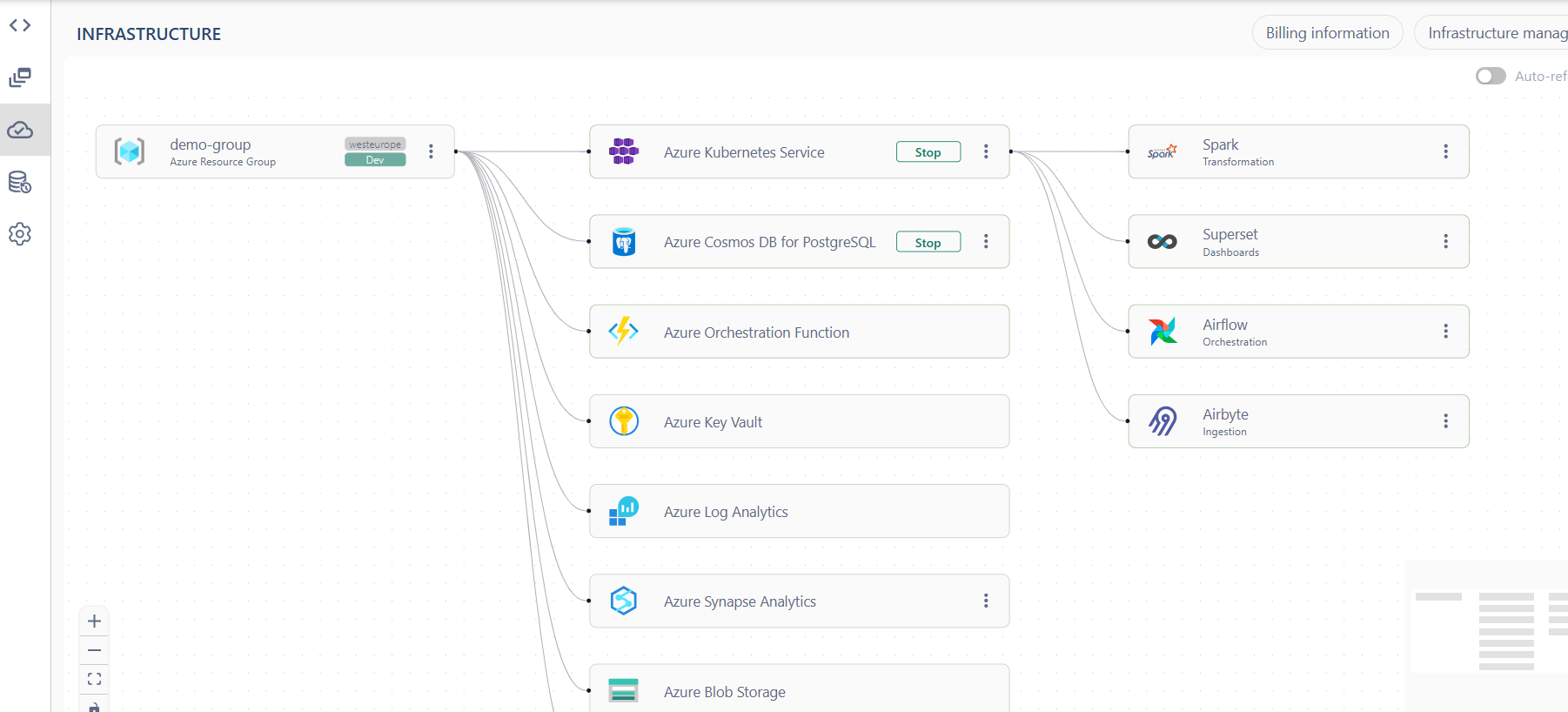Open the layered windows sidebar icon
The image size is (1568, 712).
(x=20, y=77)
